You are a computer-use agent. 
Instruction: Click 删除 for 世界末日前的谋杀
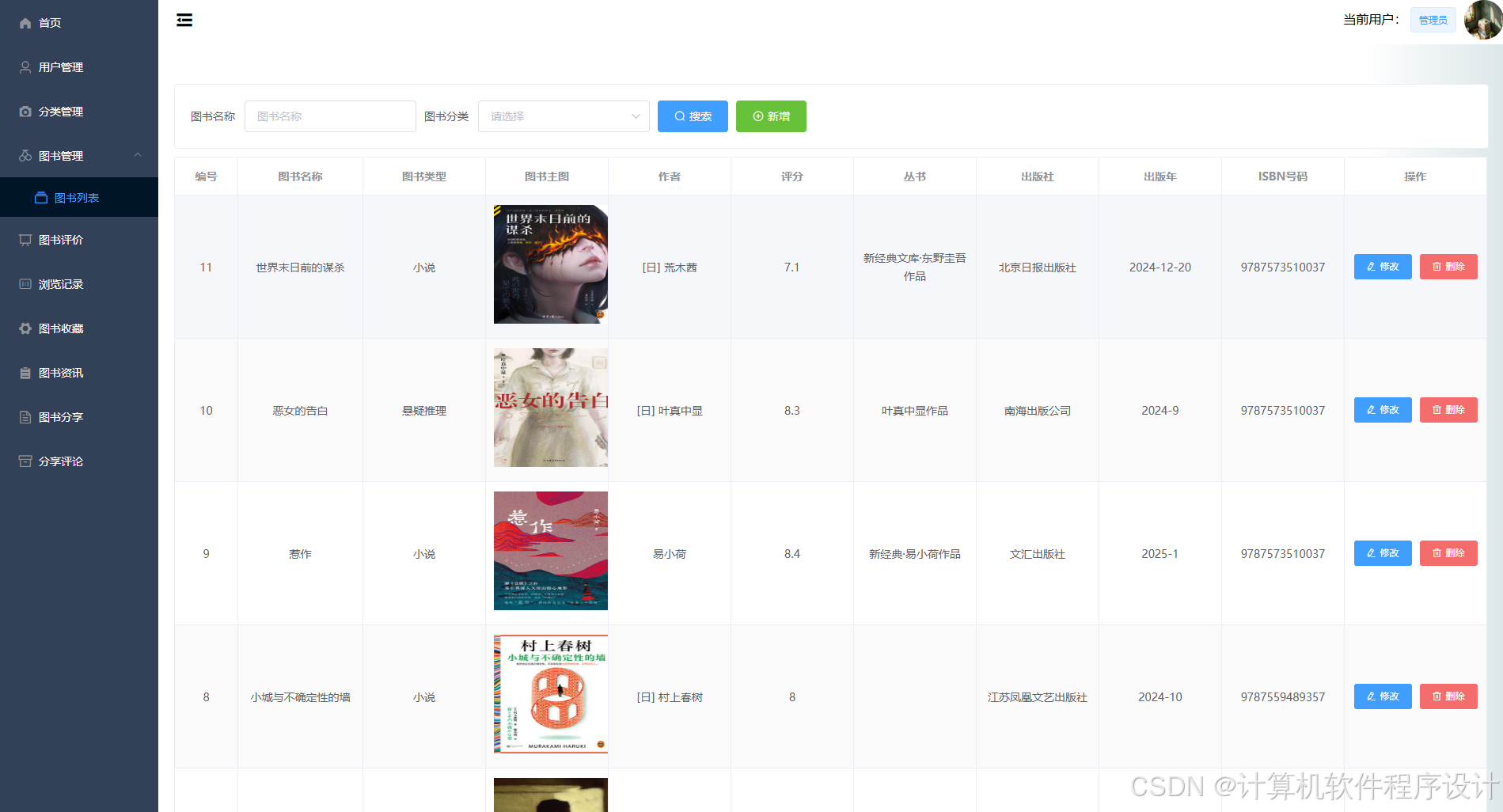tap(1448, 267)
